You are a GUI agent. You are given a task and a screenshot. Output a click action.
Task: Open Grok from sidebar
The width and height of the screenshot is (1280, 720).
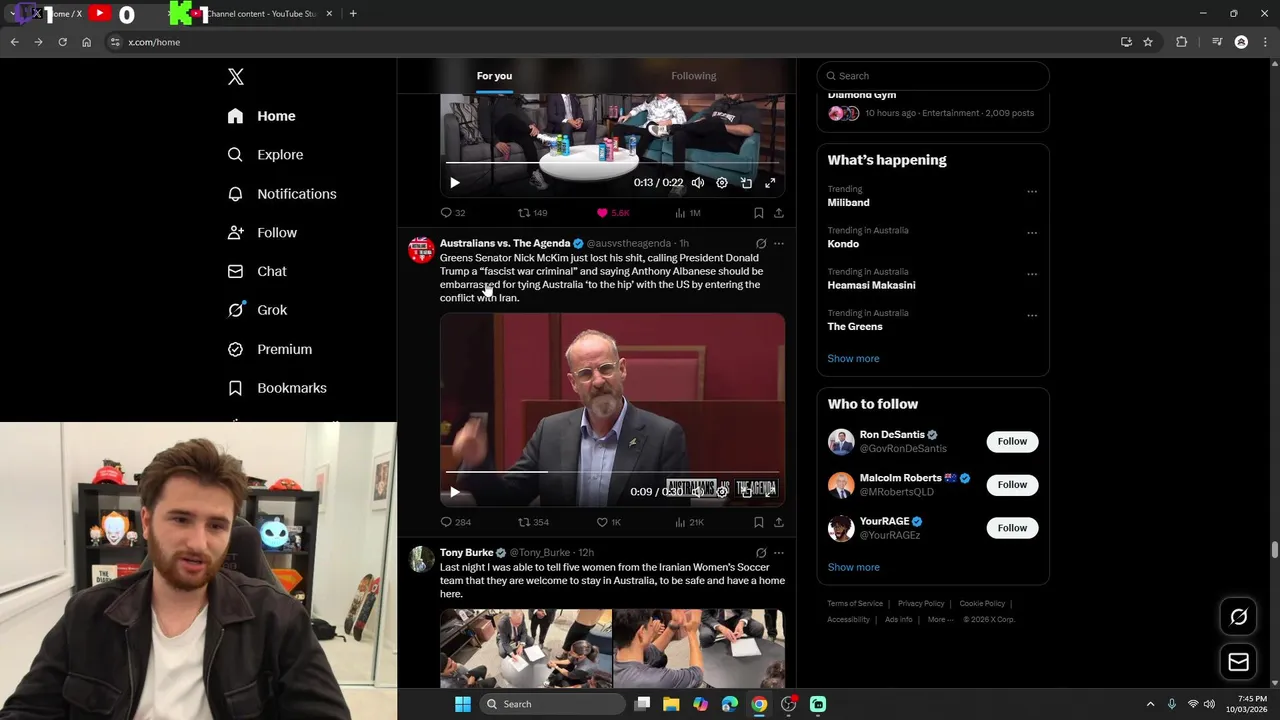tap(257, 310)
